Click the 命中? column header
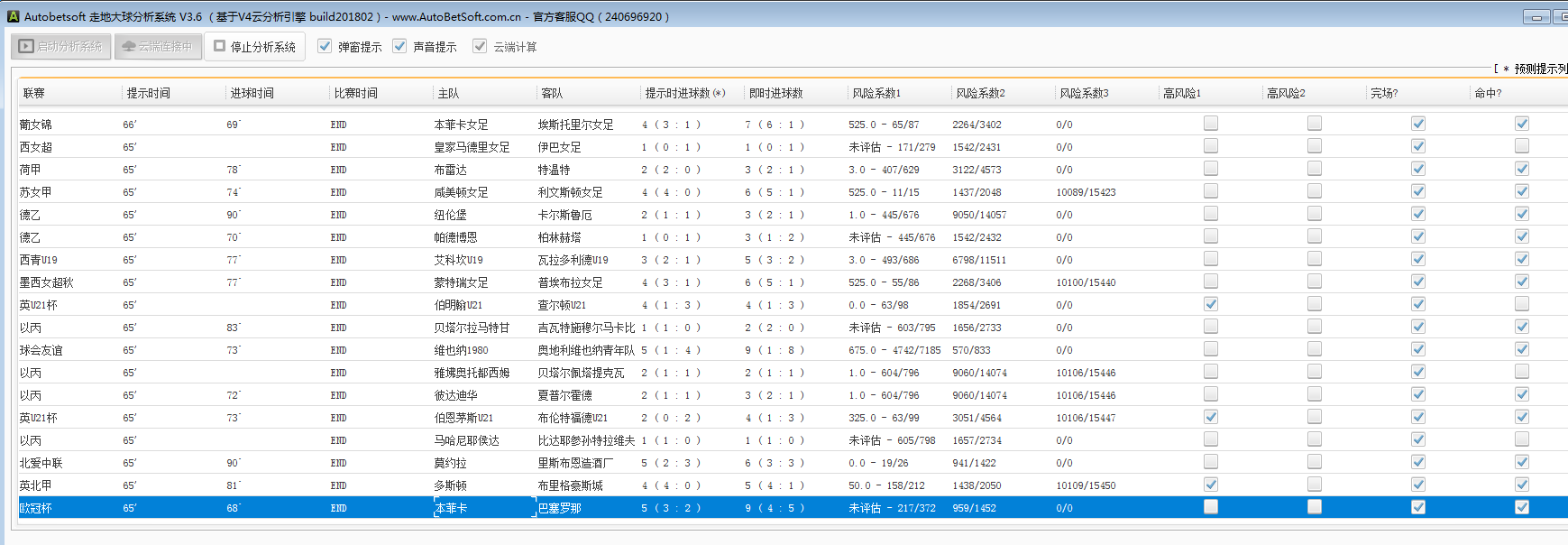 1488,93
